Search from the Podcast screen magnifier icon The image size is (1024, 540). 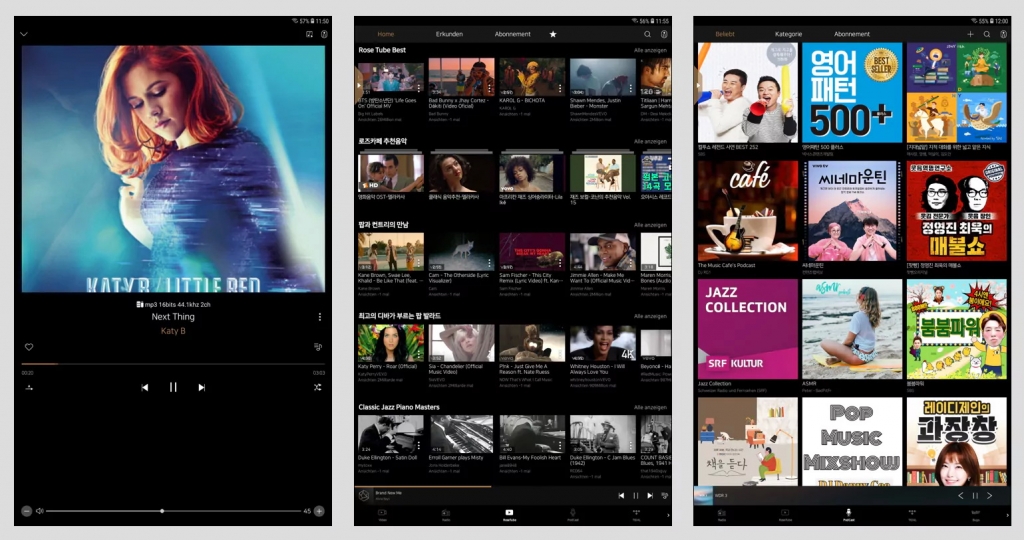pyautogui.click(x=987, y=34)
